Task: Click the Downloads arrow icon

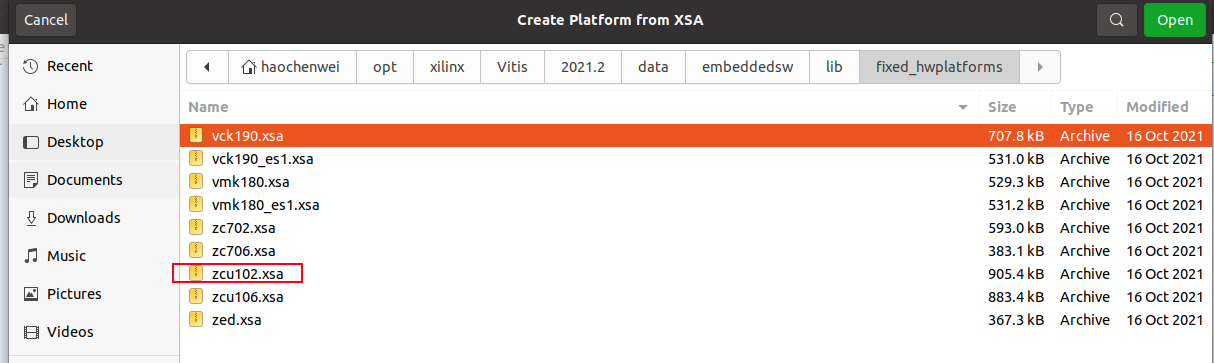Action: (30, 218)
